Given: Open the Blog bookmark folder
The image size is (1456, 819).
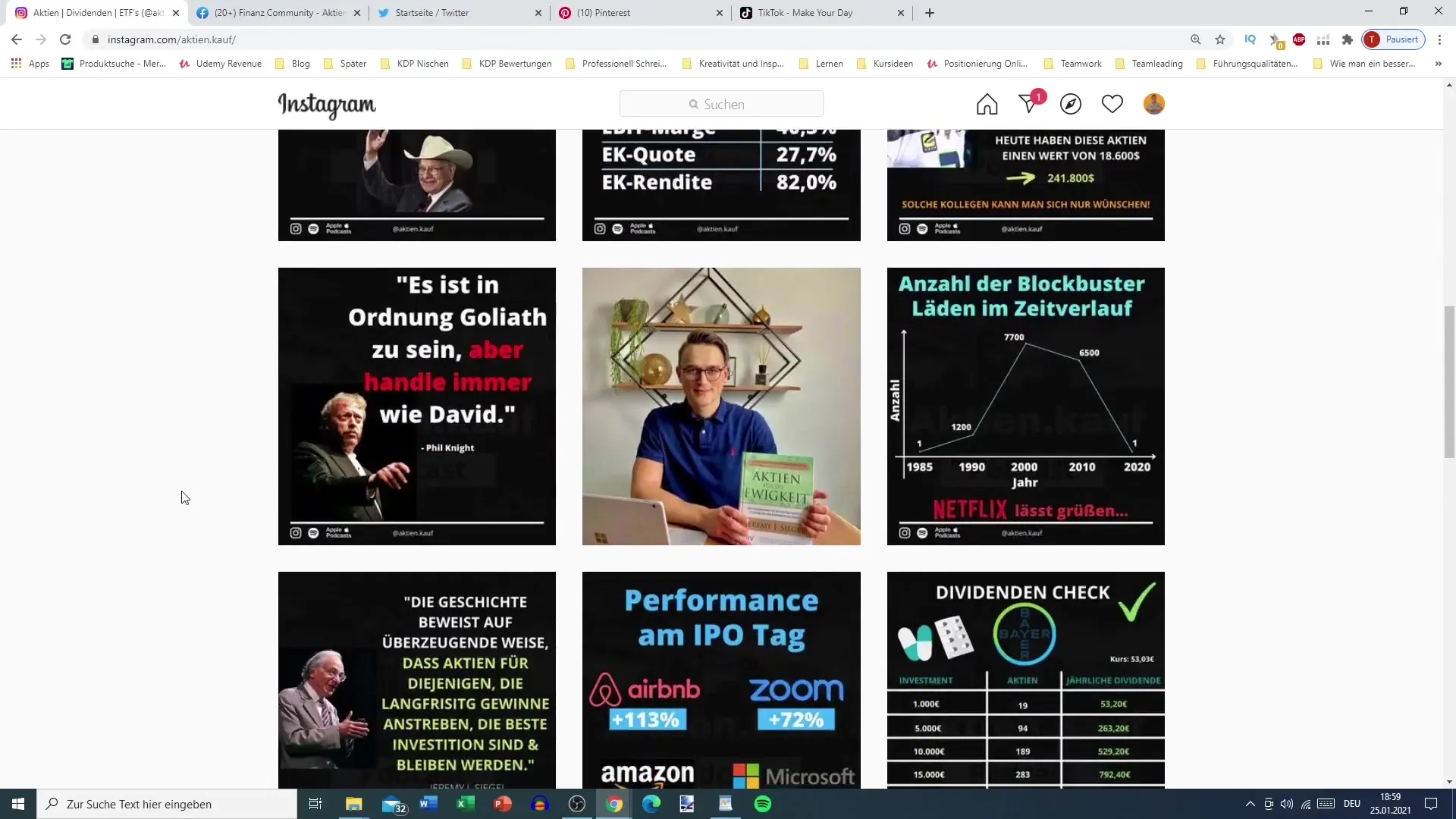Looking at the screenshot, I should [293, 64].
